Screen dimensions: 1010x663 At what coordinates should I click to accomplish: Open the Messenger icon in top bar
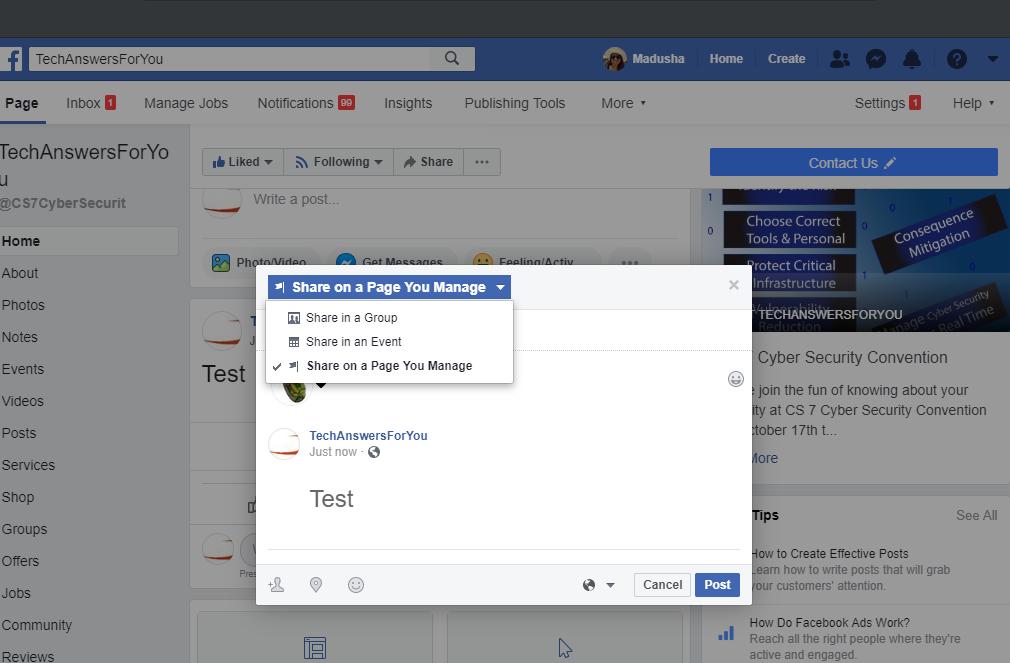click(875, 59)
